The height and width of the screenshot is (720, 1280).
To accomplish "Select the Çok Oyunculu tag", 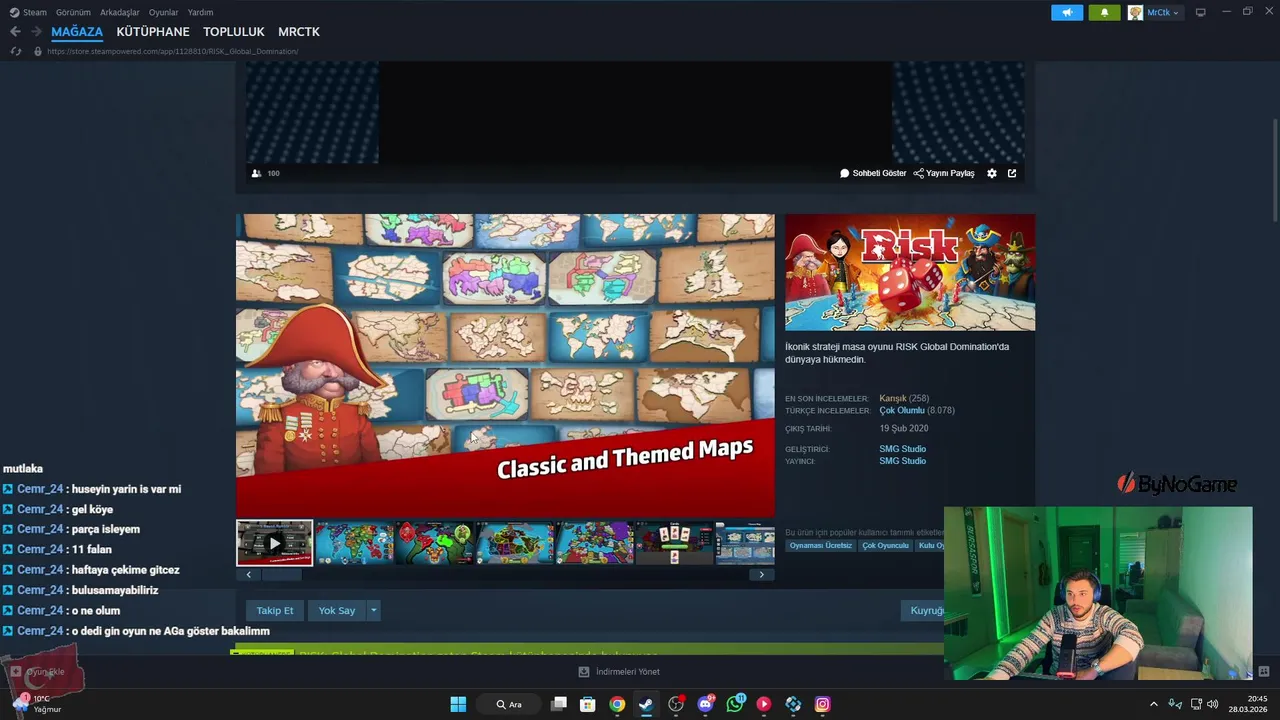I will (886, 546).
